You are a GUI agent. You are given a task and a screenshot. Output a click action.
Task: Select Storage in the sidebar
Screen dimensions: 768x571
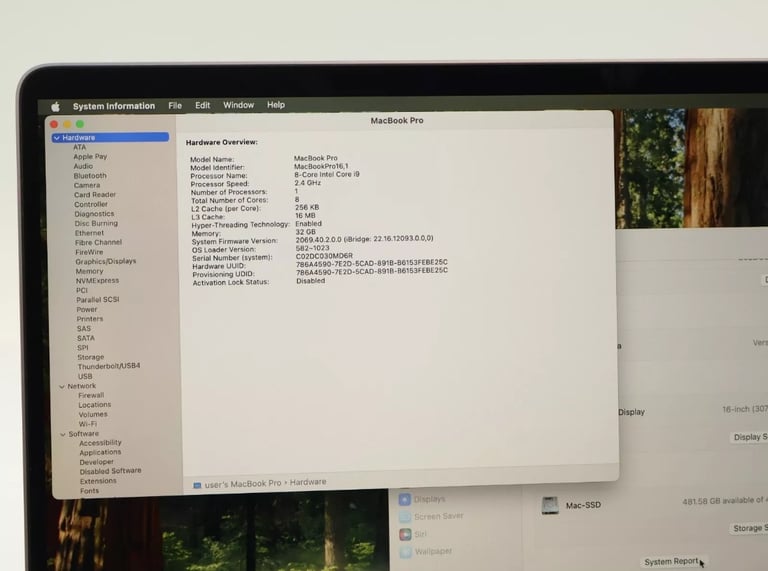(91, 357)
